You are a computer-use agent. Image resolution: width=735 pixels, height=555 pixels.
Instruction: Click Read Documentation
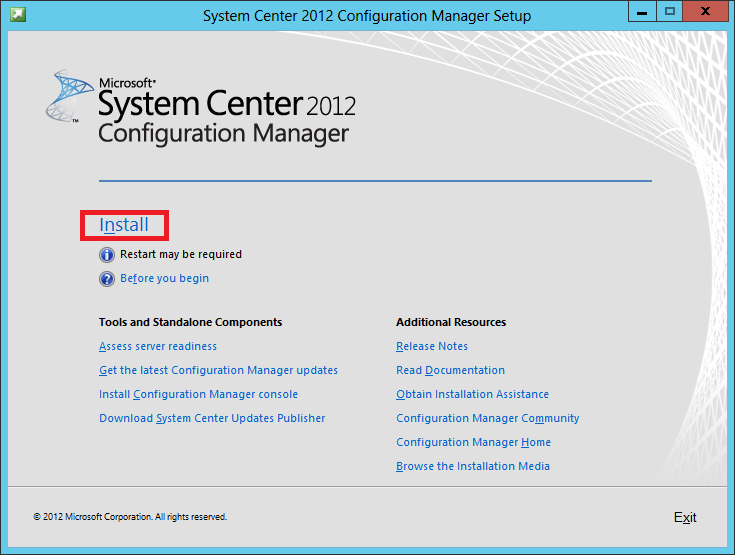coord(450,371)
